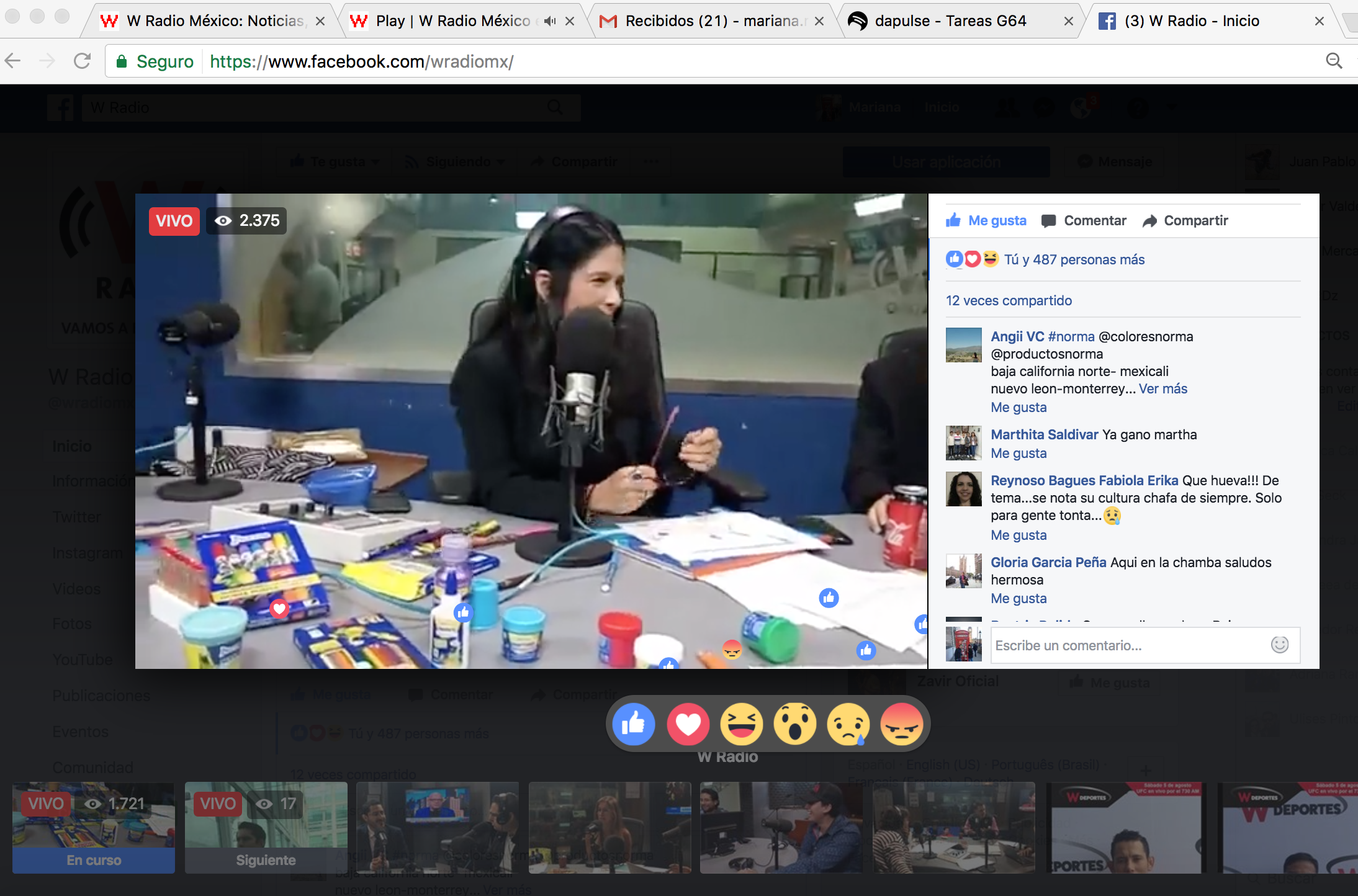Toggle Me gusta on the live video
This screenshot has width=1358, height=896.
point(986,220)
